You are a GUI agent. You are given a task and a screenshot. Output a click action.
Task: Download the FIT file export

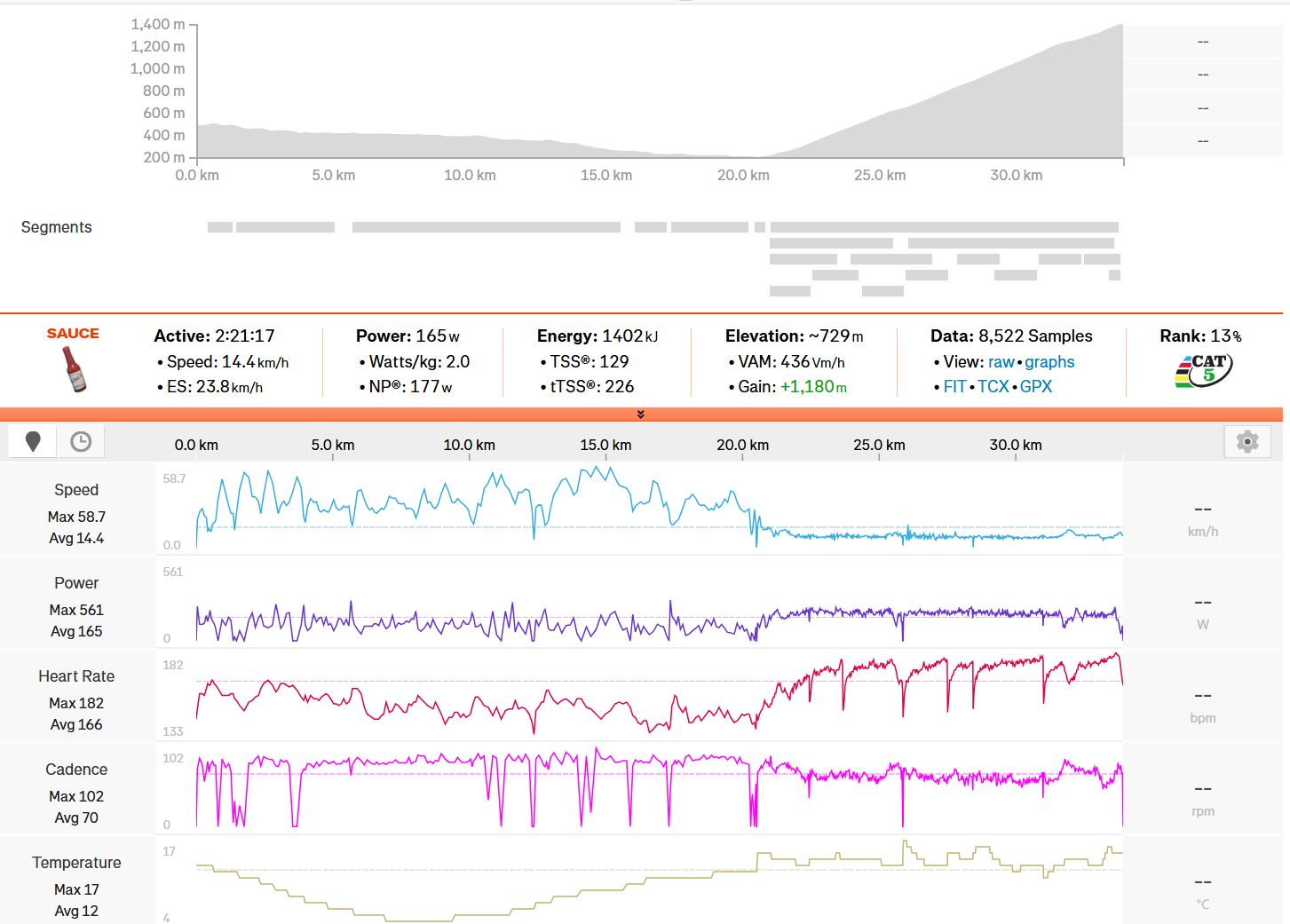[954, 387]
